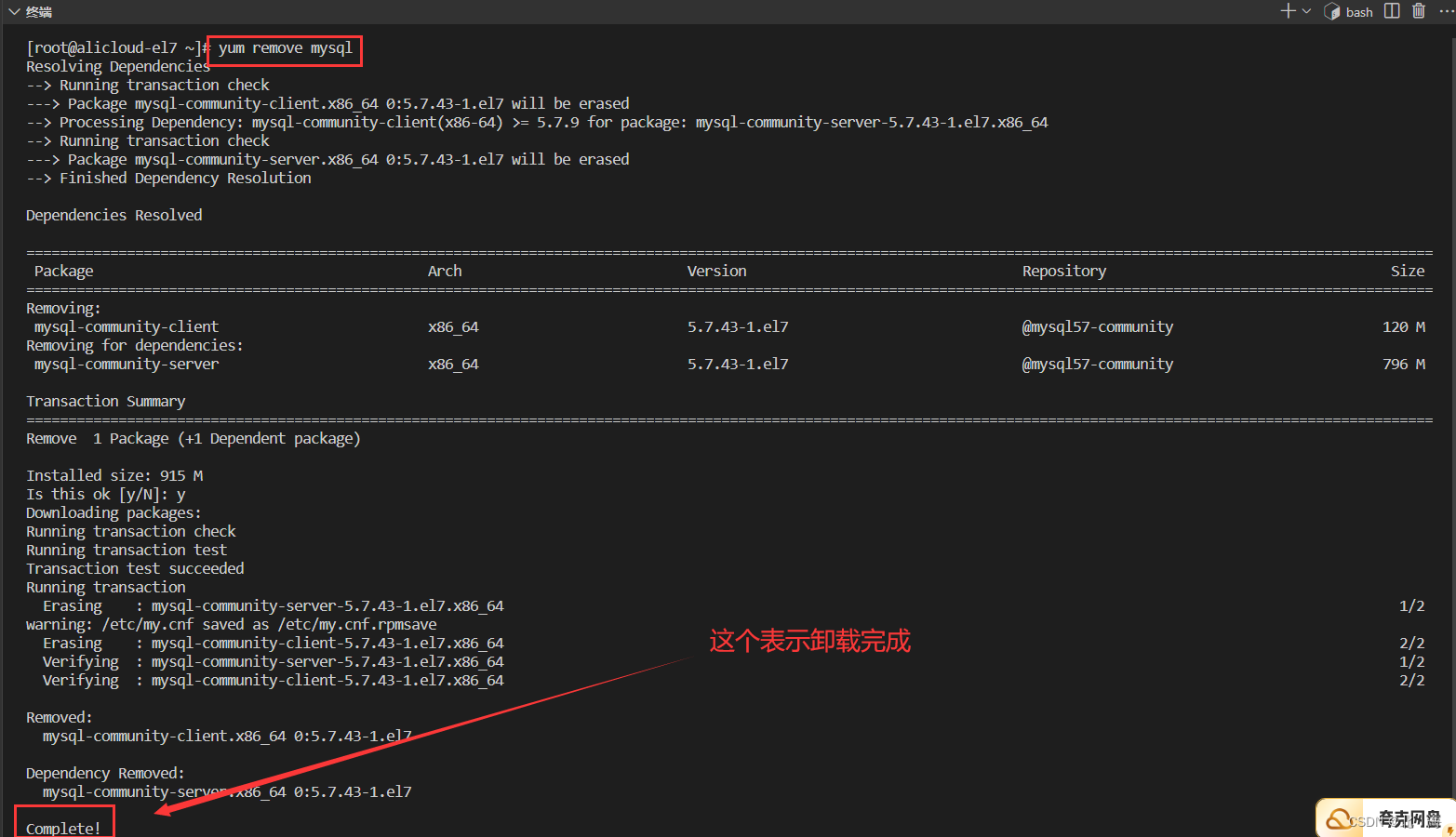Viewport: 1456px width, 837px height.
Task: Split the terminal pane
Action: pos(1392,11)
